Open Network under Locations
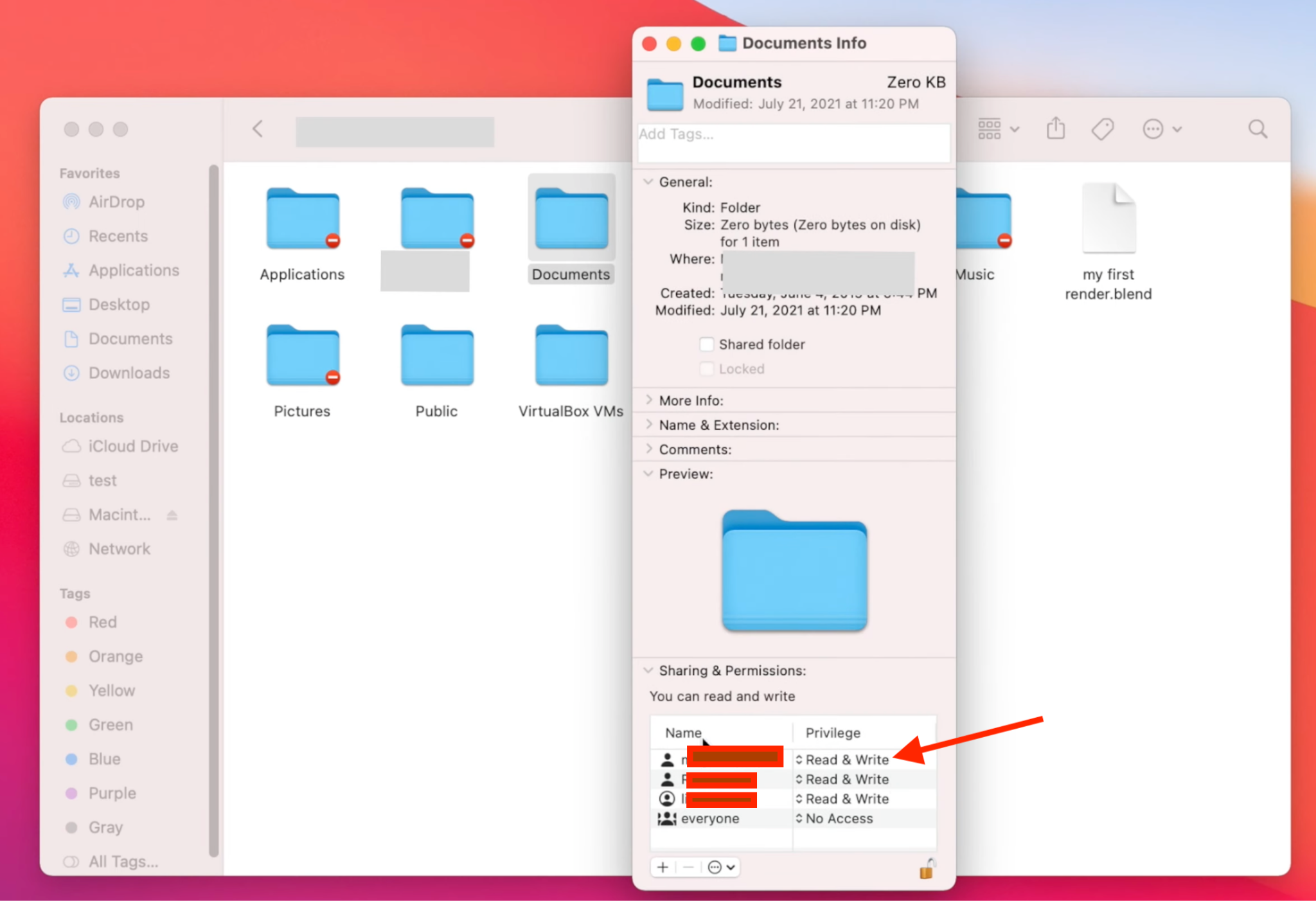This screenshot has width=1316, height=901. click(x=119, y=548)
